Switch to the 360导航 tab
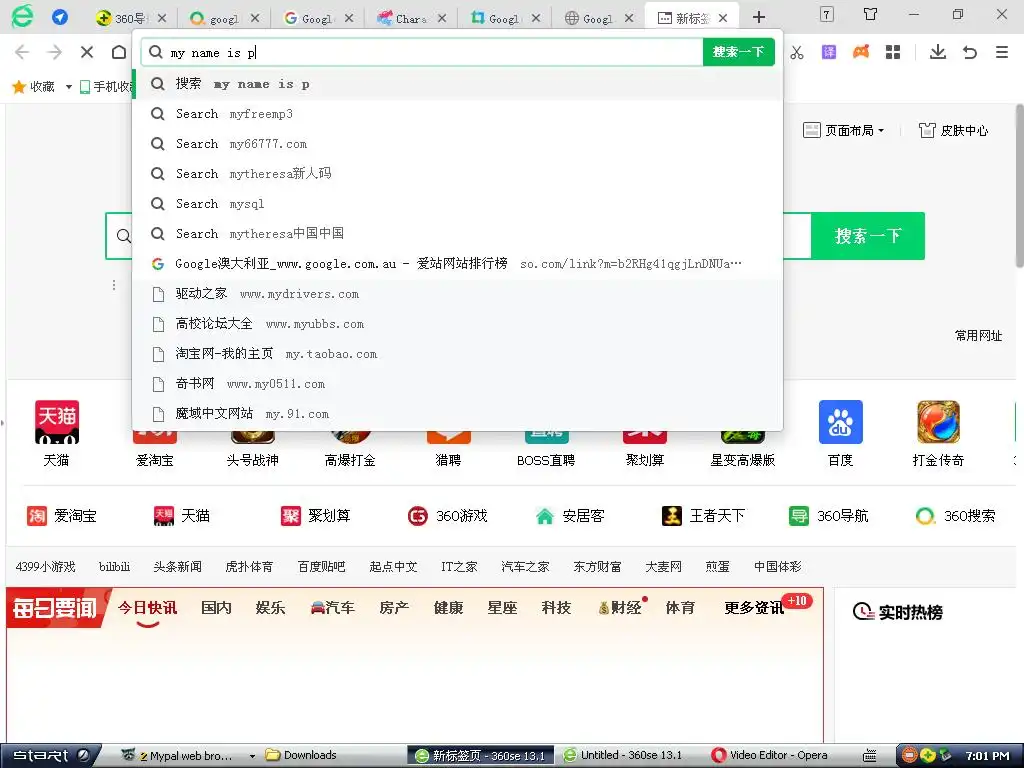This screenshot has height=768, width=1024. pos(130,18)
